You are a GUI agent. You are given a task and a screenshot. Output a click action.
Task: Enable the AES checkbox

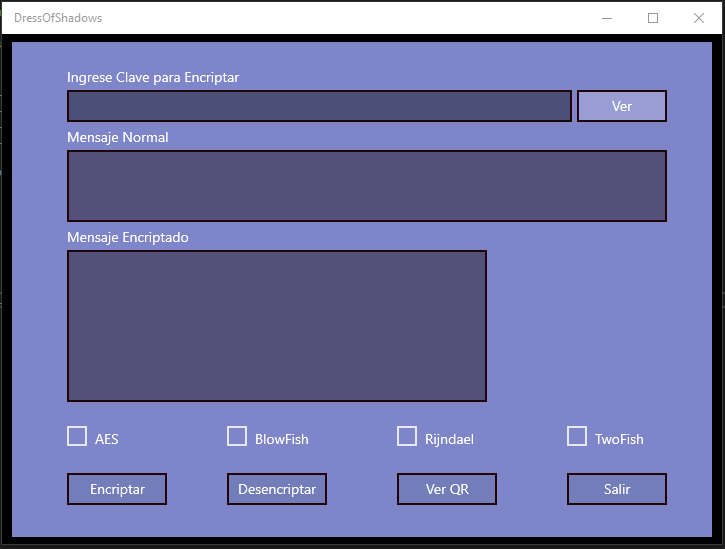[x=77, y=436]
